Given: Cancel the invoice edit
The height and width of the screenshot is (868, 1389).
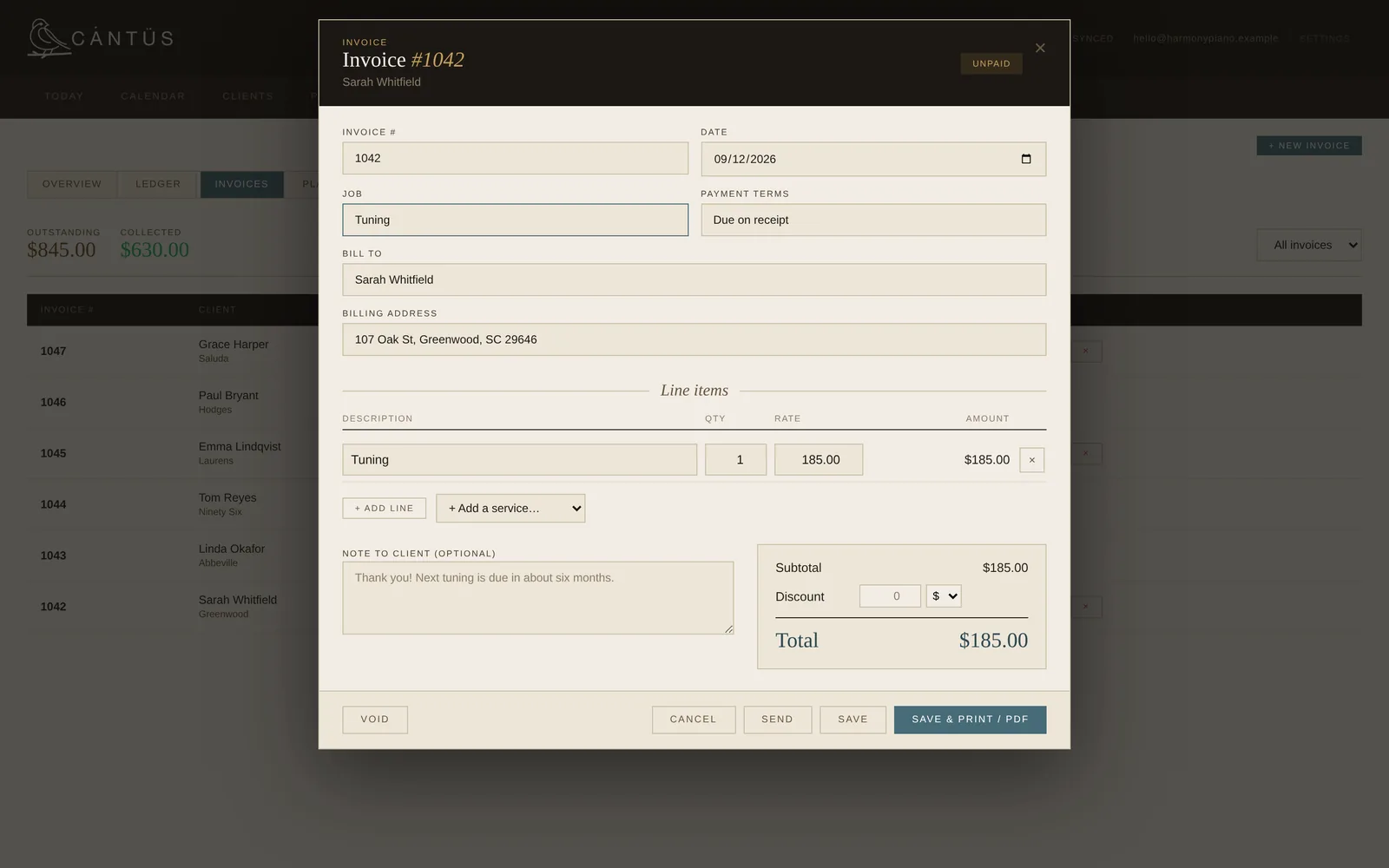Looking at the screenshot, I should point(694,720).
